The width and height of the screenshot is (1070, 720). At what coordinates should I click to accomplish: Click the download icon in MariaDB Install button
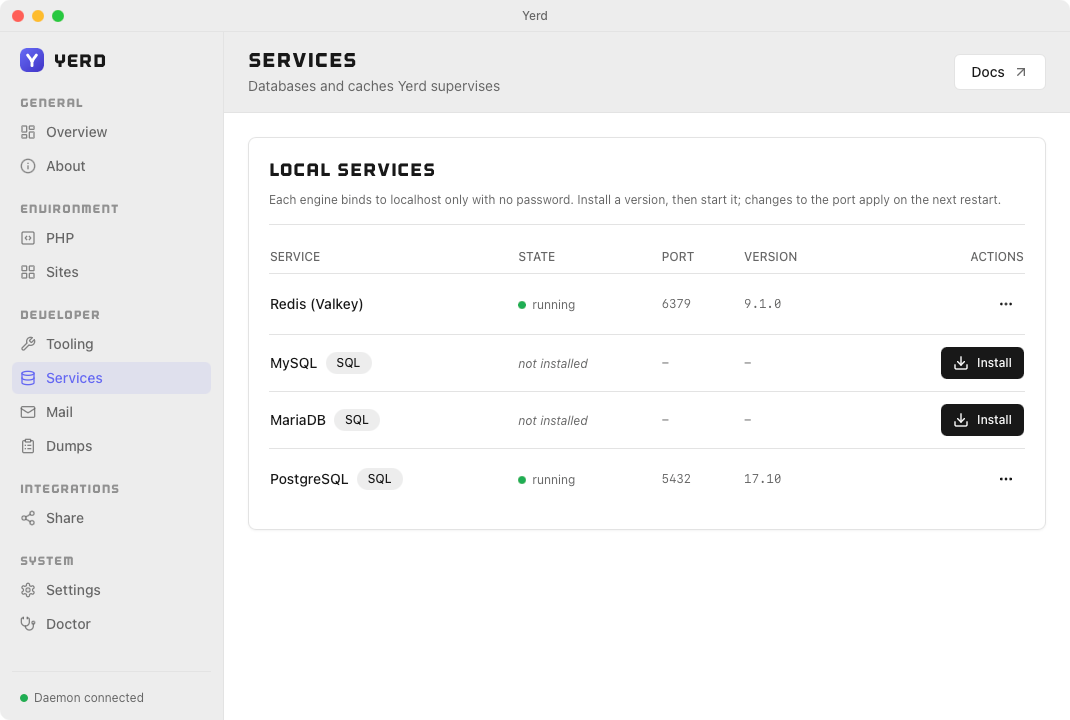click(x=961, y=420)
